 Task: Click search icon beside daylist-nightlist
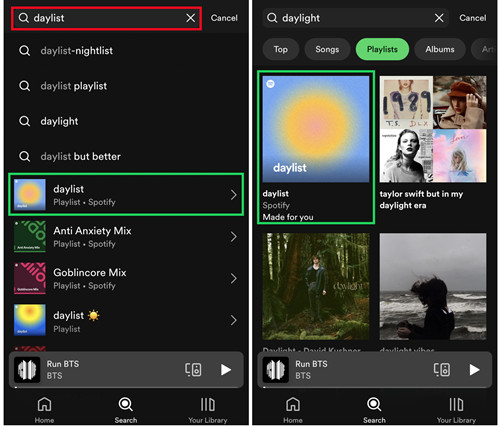(x=24, y=51)
